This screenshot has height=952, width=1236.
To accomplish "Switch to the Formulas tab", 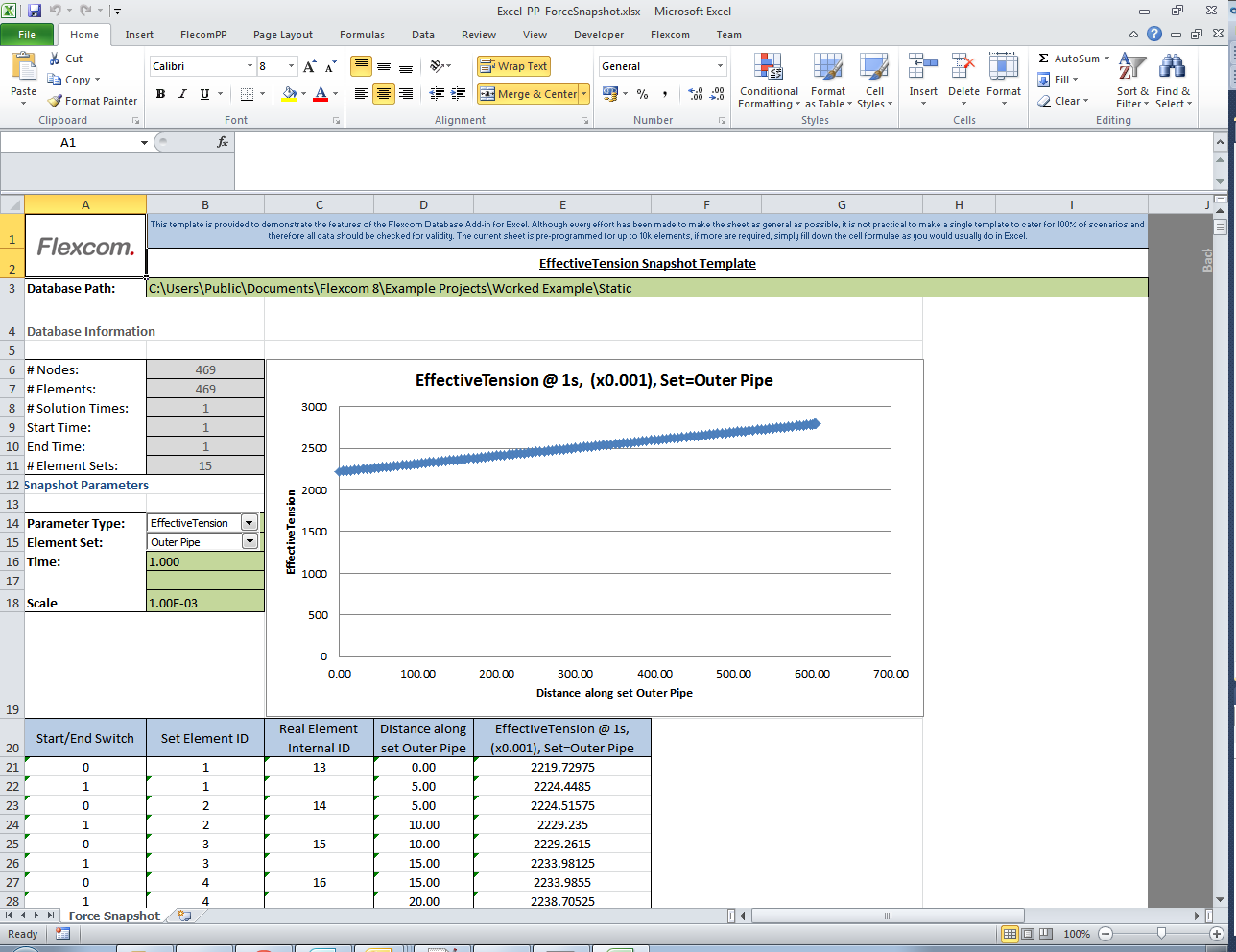I will click(x=362, y=35).
